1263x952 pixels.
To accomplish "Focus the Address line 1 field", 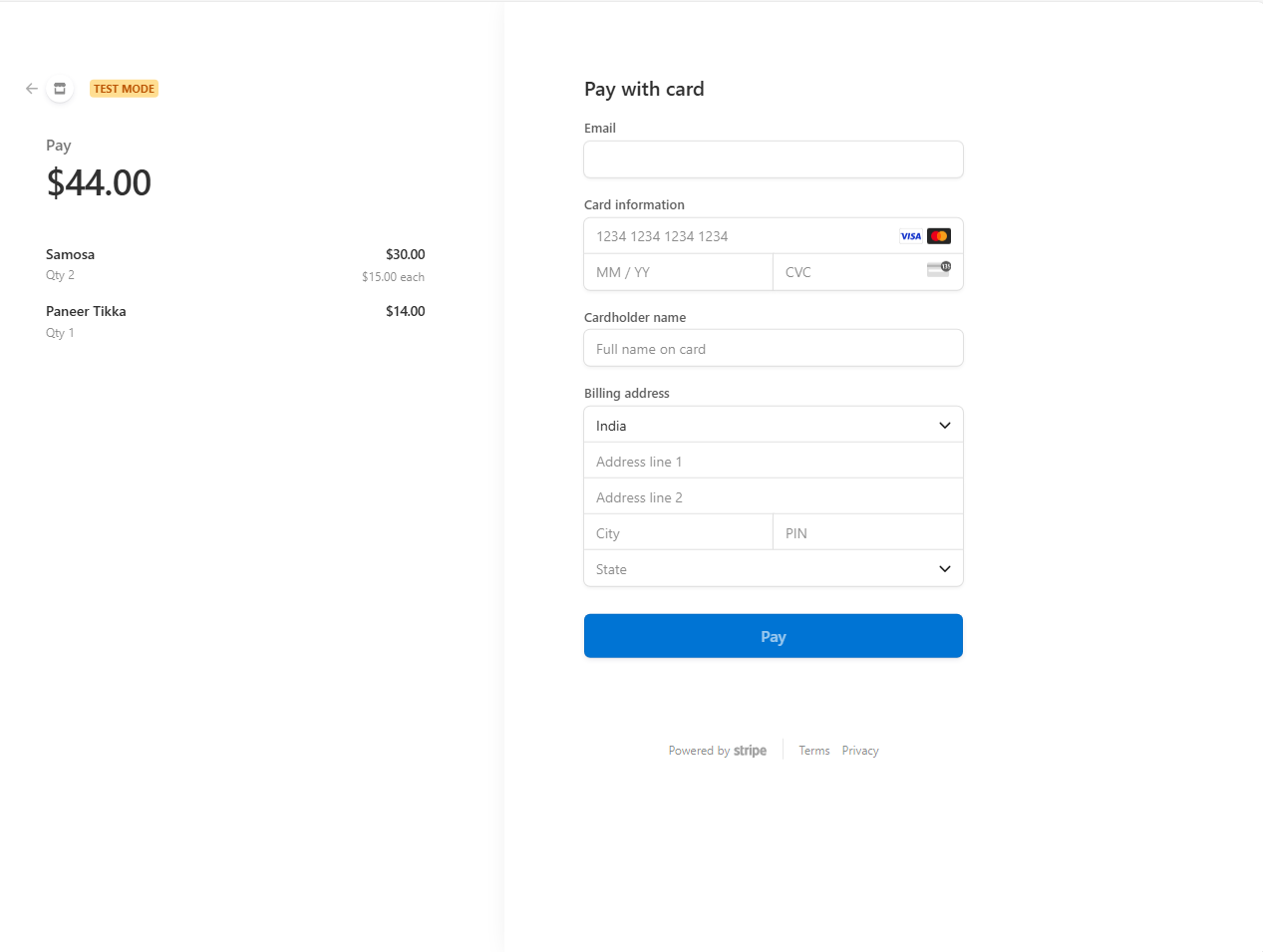I will pos(774,462).
